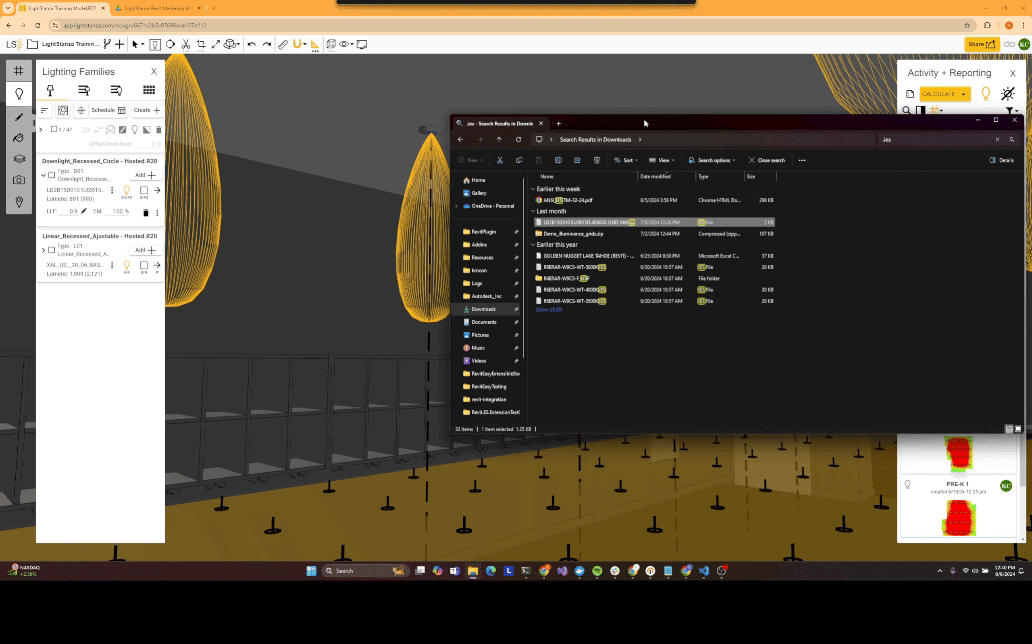The width and height of the screenshot is (1032, 644).
Task: Select the ruler measure tool
Action: click(x=283, y=44)
